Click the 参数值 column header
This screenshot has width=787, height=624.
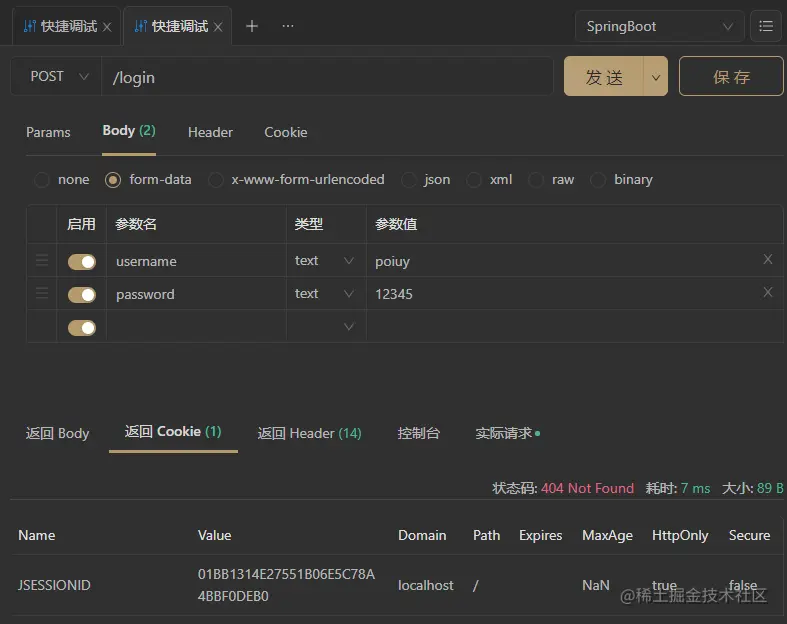[x=396, y=224]
